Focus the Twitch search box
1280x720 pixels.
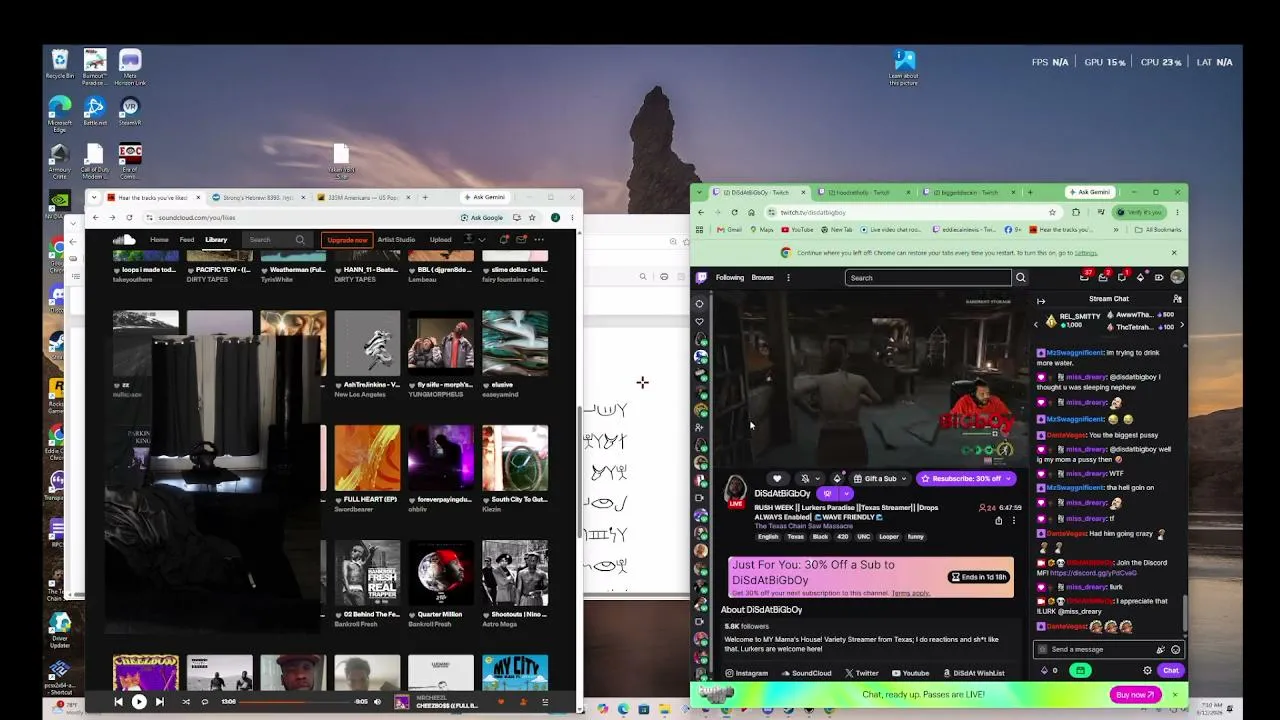928,278
